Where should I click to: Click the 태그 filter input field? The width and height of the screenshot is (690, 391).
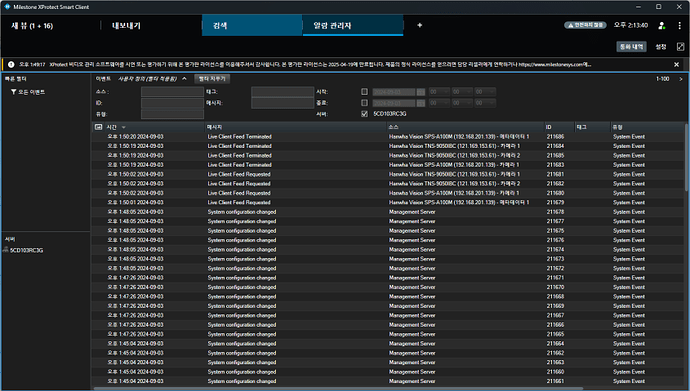click(x=283, y=92)
